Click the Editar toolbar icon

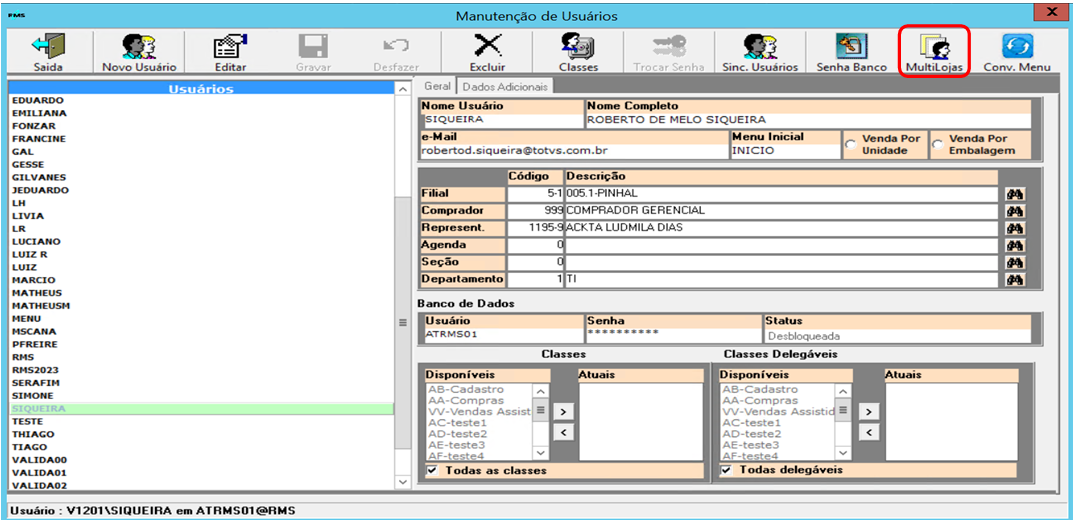coord(230,47)
